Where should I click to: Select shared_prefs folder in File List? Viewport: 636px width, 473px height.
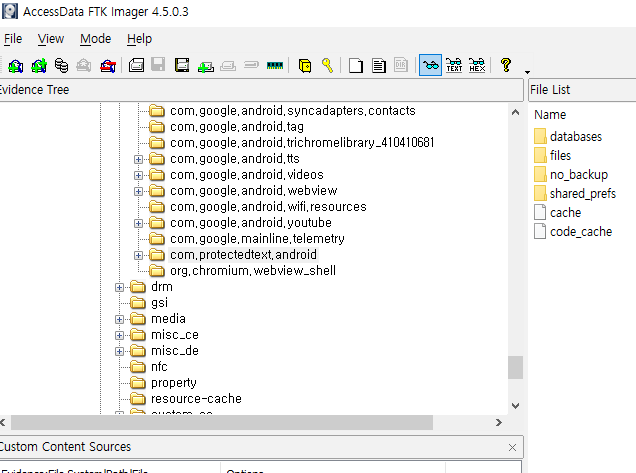click(x=583, y=194)
